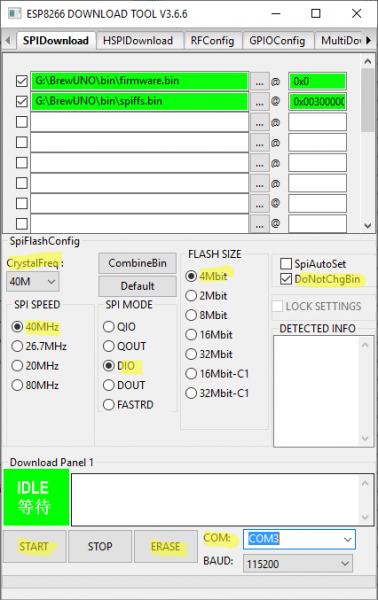Uncheck the spiffs.bin file checkbox
Image resolution: width=378 pixels, height=600 pixels.
click(22, 101)
